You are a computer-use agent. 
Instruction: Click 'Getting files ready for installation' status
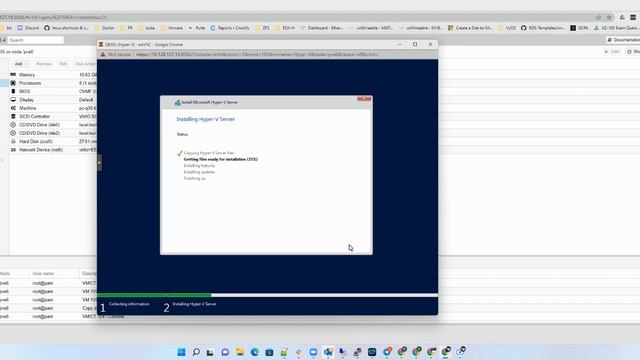point(220,159)
